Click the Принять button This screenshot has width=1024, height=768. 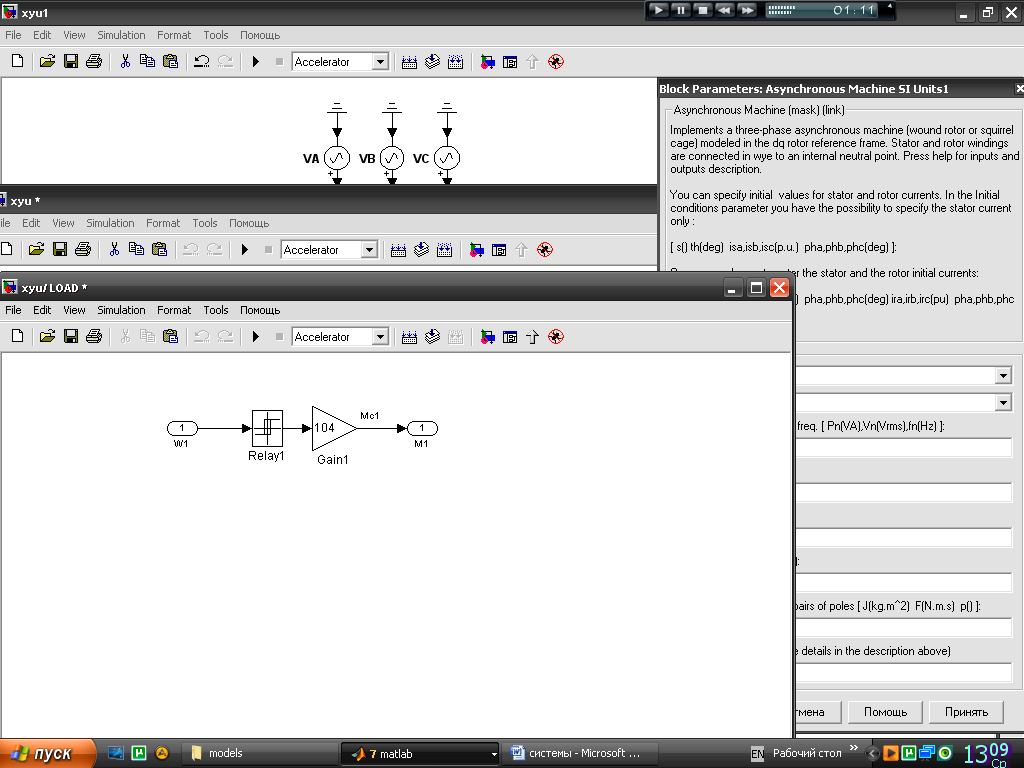tap(966, 712)
